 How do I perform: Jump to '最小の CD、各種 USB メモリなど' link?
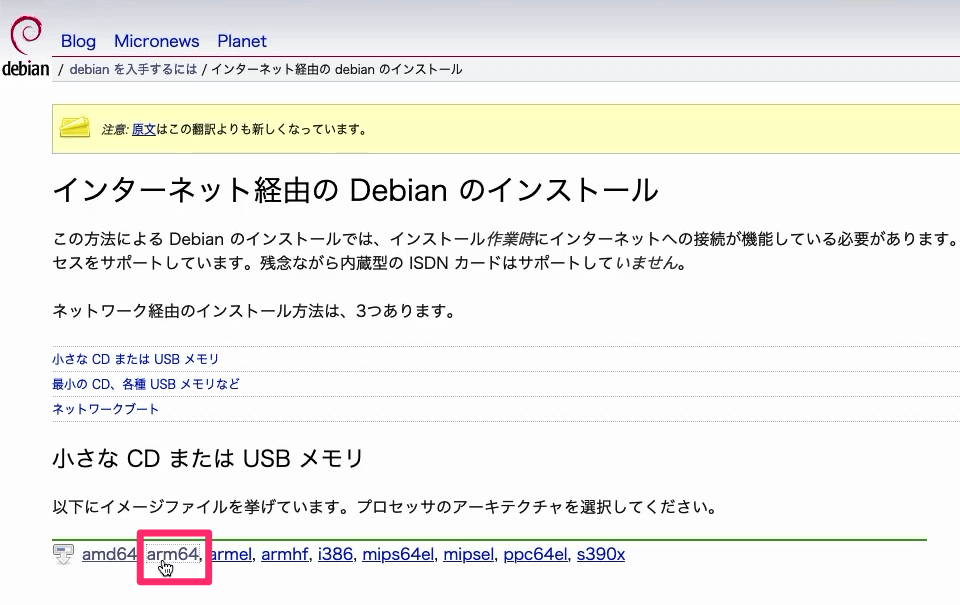146,384
